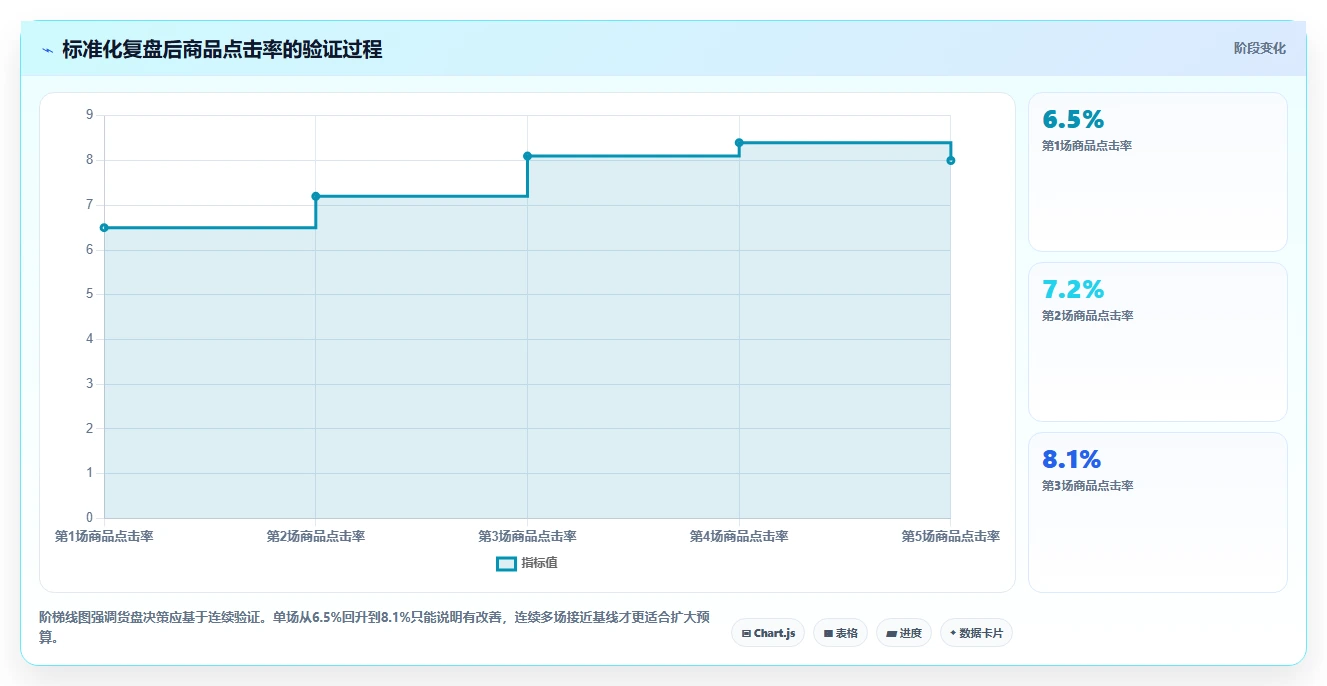Click the 进度 pill button
The height and width of the screenshot is (686, 1327).
click(x=904, y=633)
